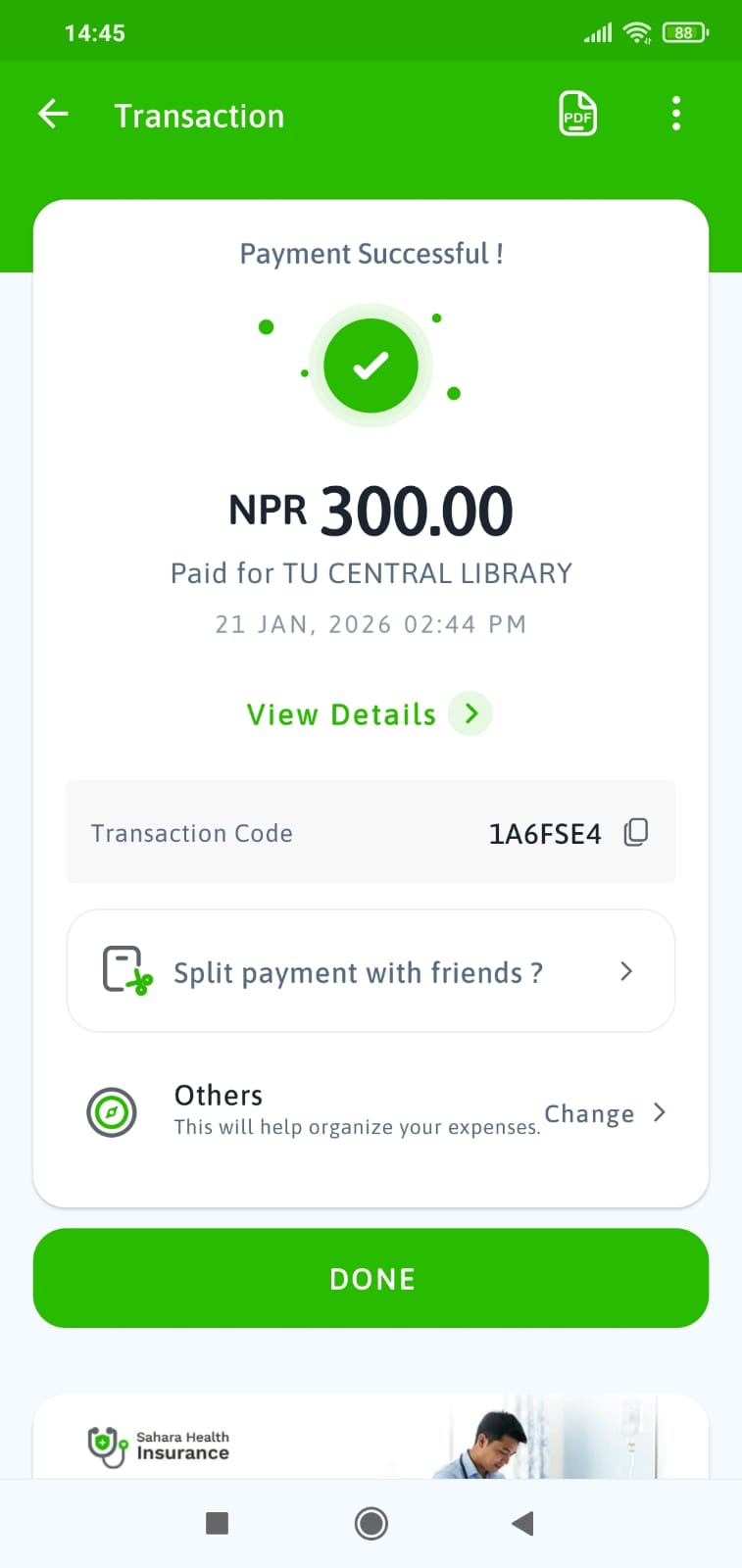Tap the split payment scissors icon

coord(127,970)
